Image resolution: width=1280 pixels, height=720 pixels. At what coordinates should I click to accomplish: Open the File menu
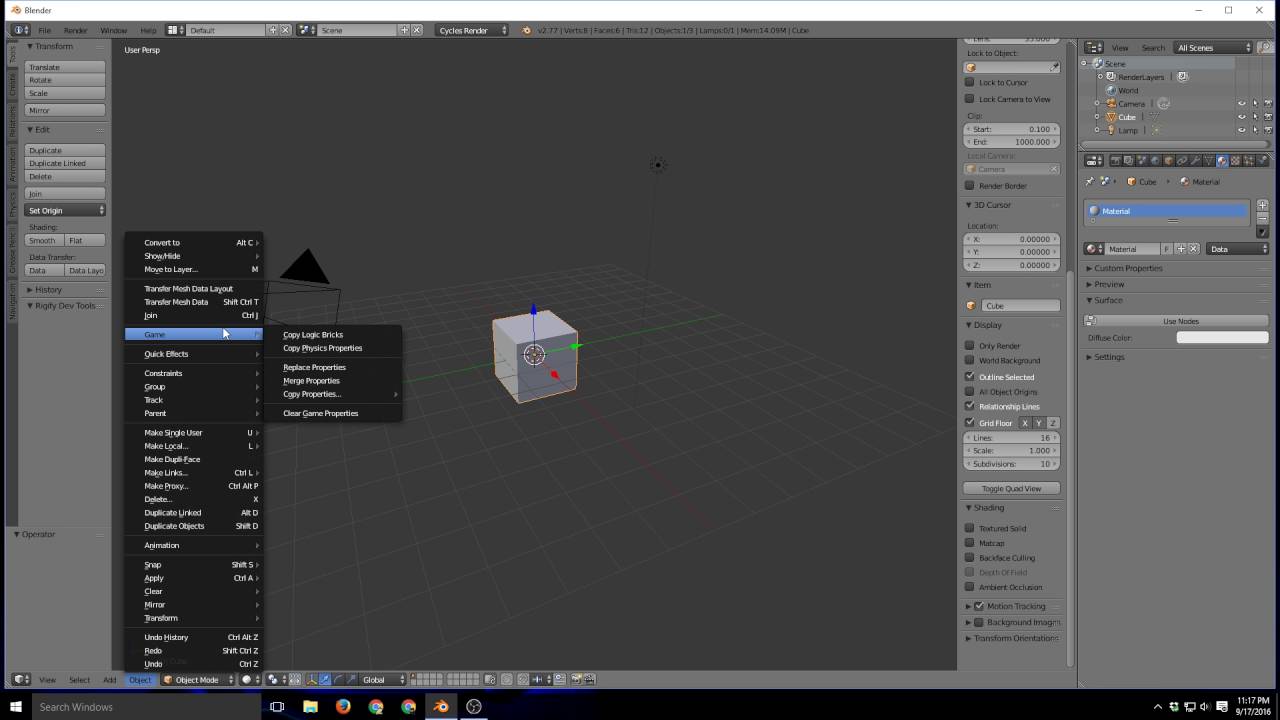pyautogui.click(x=45, y=30)
